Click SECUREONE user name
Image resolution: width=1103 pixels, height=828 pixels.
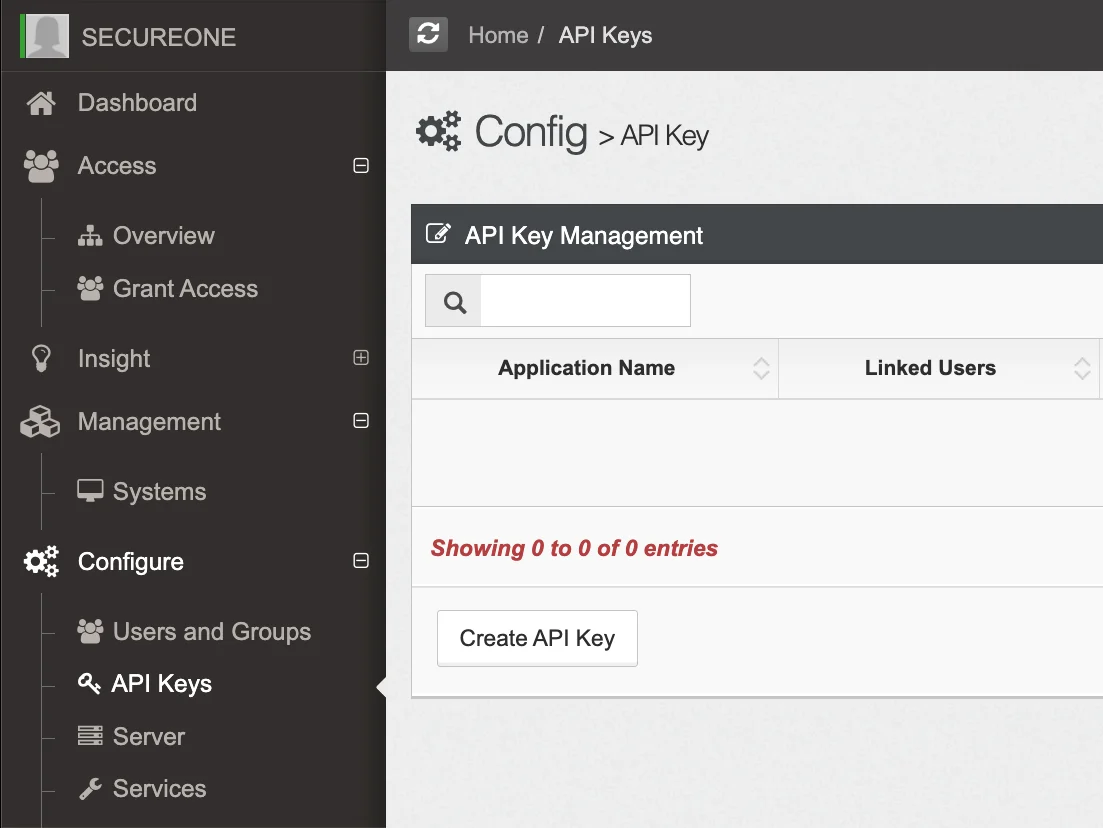pyautogui.click(x=159, y=37)
